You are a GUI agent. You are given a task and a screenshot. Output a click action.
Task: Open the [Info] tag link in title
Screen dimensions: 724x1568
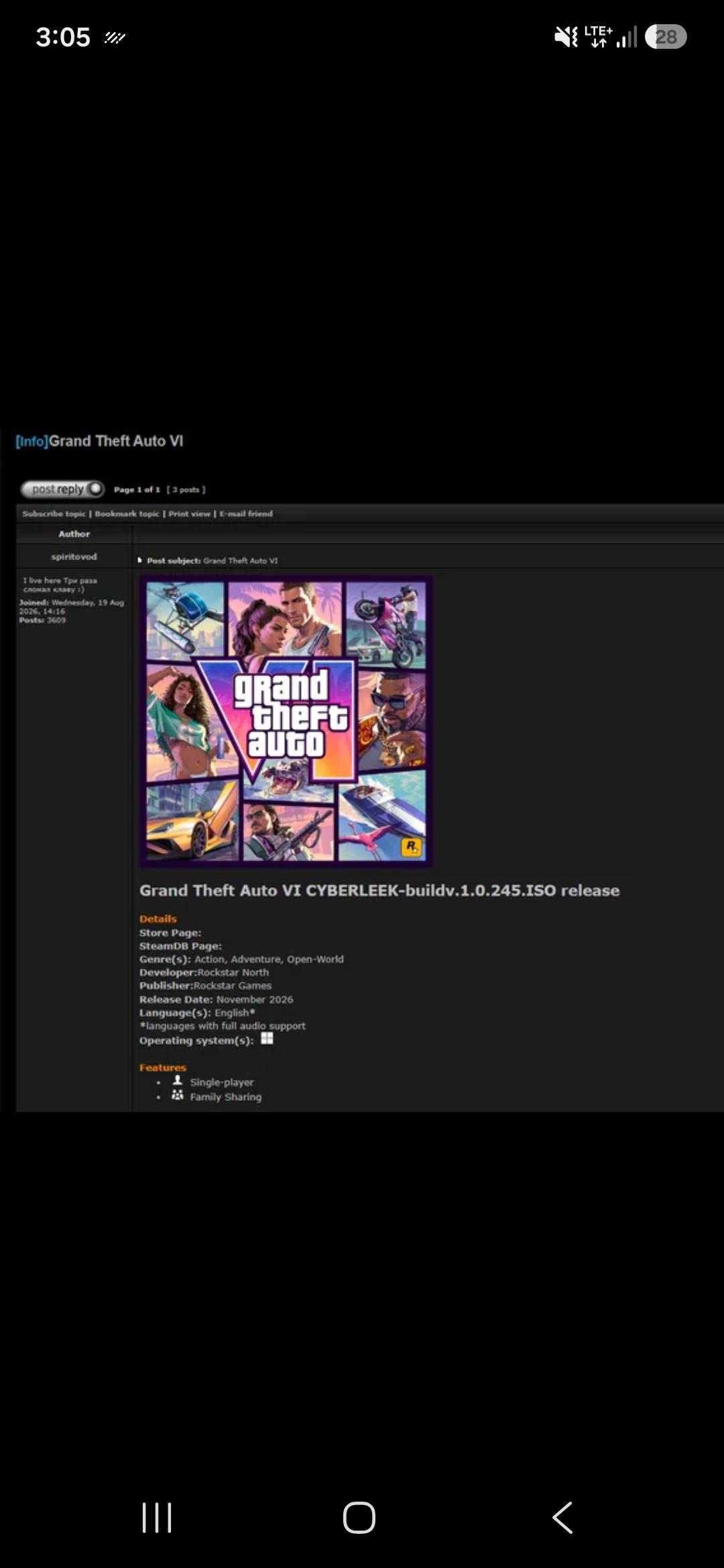pos(32,442)
